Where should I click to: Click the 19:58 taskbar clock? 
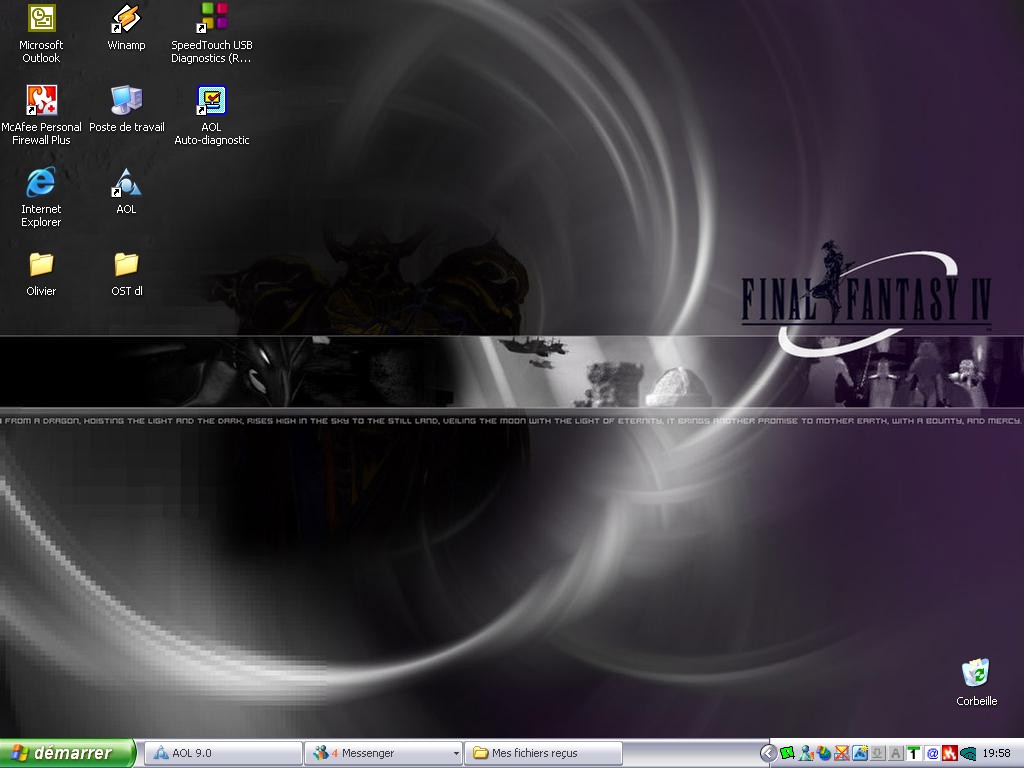[997, 753]
